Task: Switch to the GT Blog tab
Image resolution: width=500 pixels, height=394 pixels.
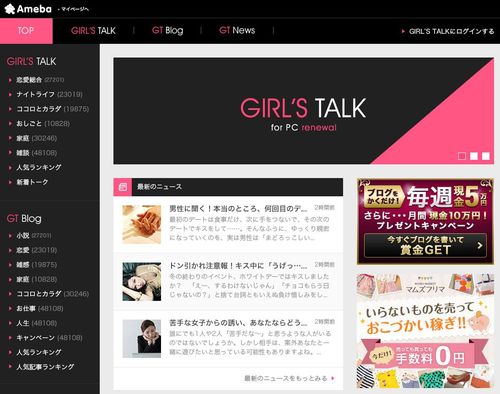Action: click(x=167, y=31)
